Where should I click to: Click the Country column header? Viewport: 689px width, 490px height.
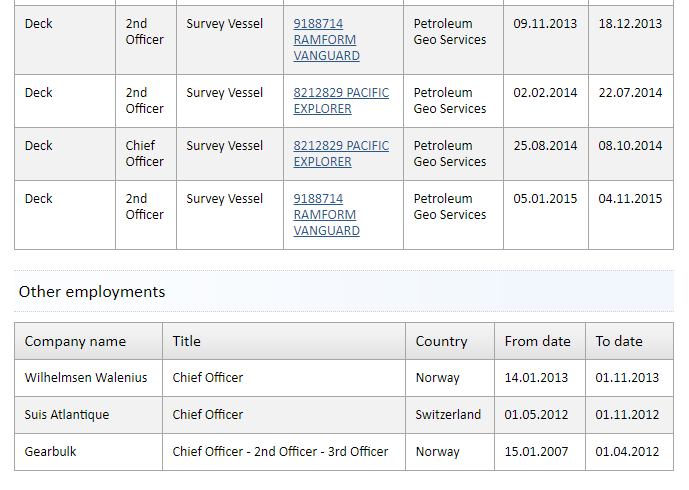coord(450,341)
